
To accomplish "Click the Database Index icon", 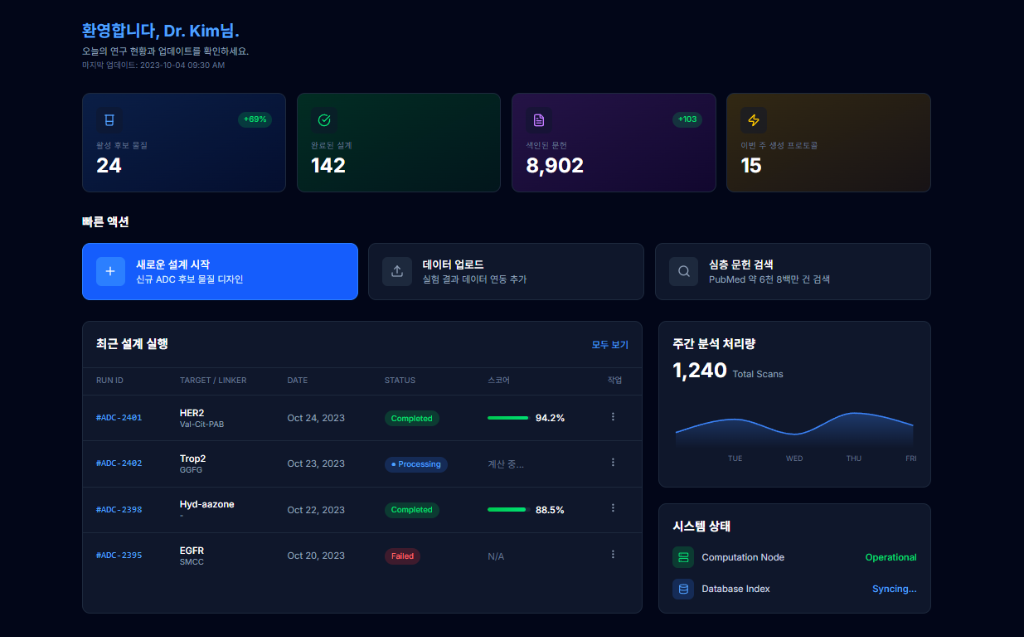I will pyautogui.click(x=684, y=589).
